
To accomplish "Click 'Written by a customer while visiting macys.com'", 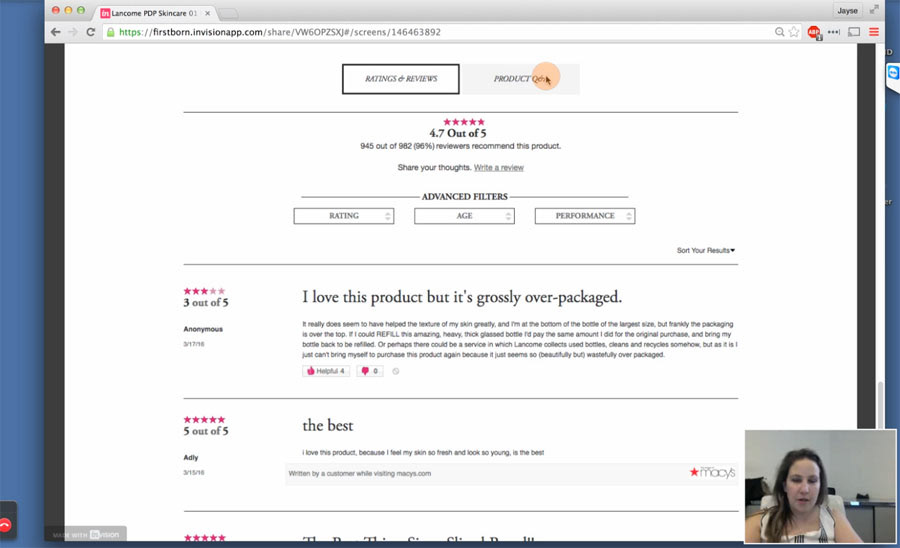I will (360, 473).
